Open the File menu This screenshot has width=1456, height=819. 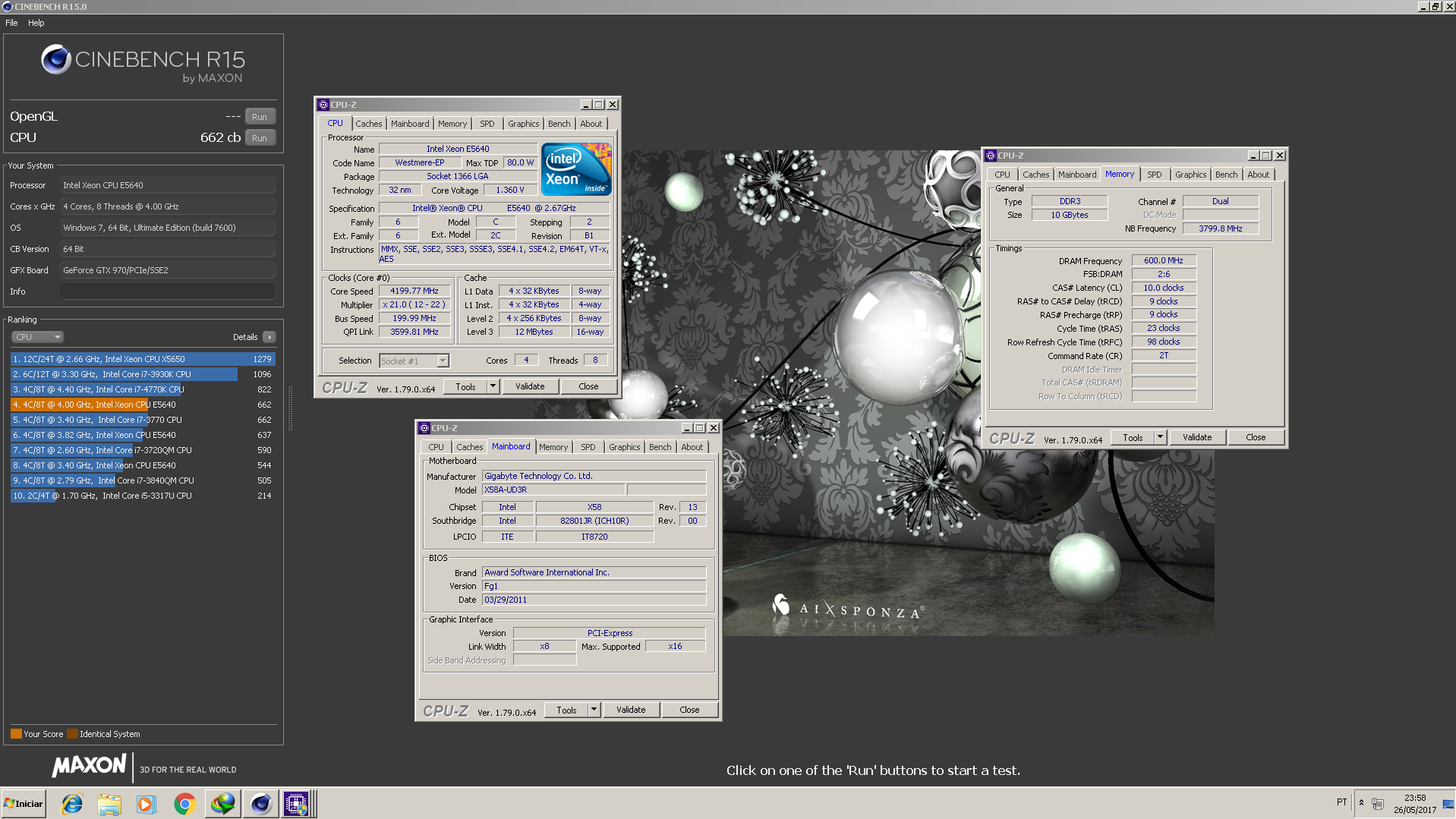[11, 23]
